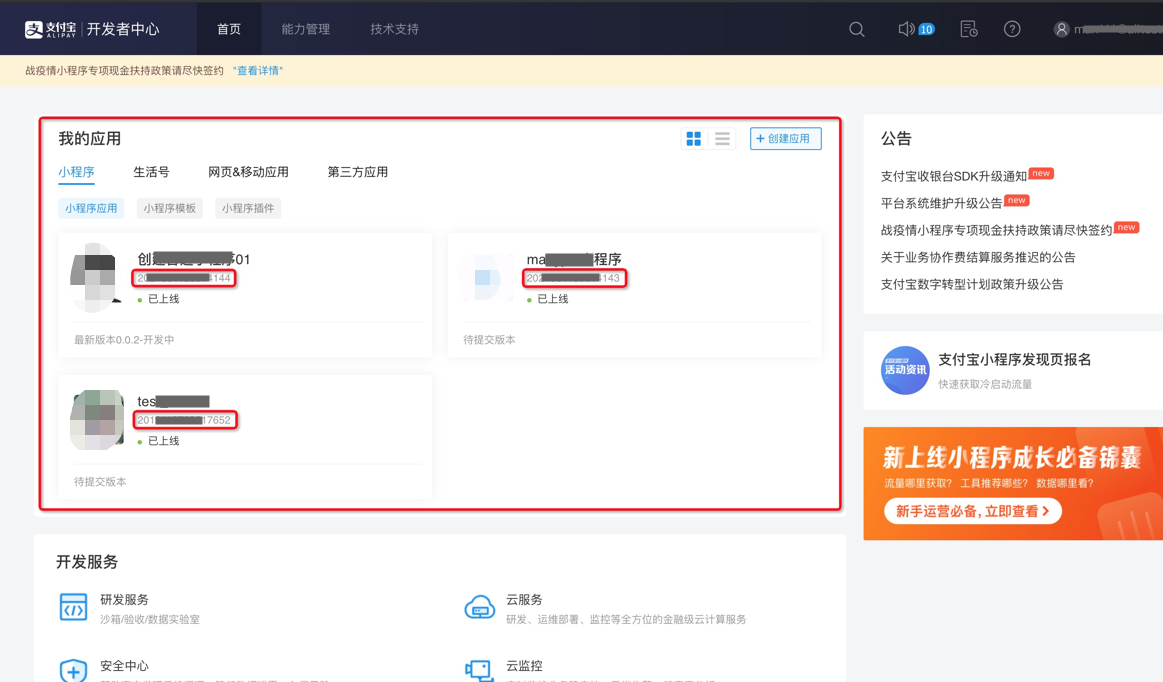This screenshot has width=1163, height=682.
Task: Switch to grid view of apps
Action: click(693, 139)
